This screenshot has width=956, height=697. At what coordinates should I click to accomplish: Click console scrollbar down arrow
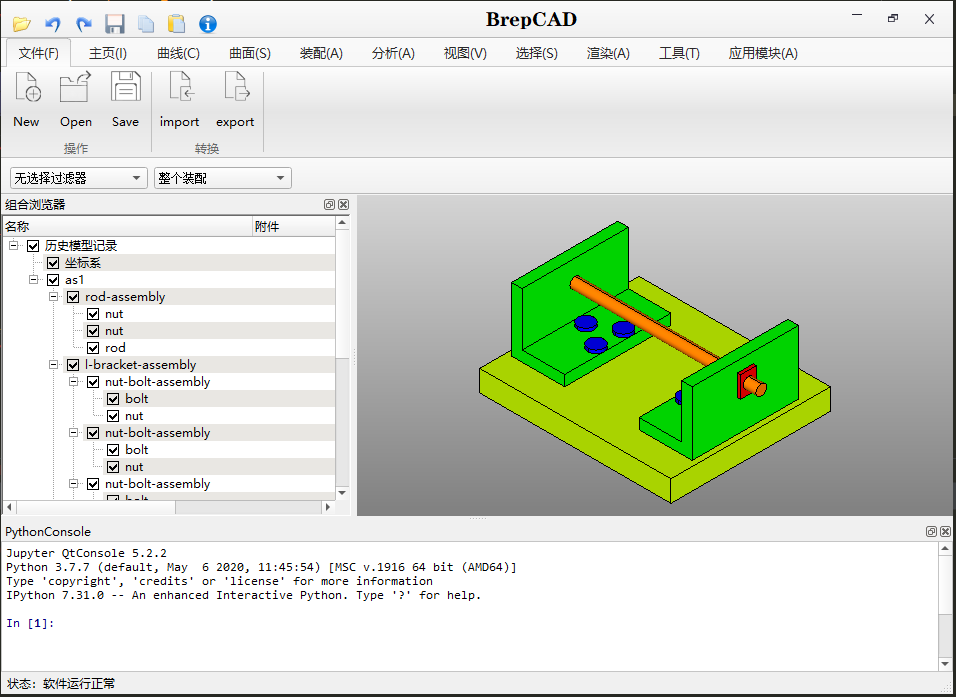tap(945, 663)
